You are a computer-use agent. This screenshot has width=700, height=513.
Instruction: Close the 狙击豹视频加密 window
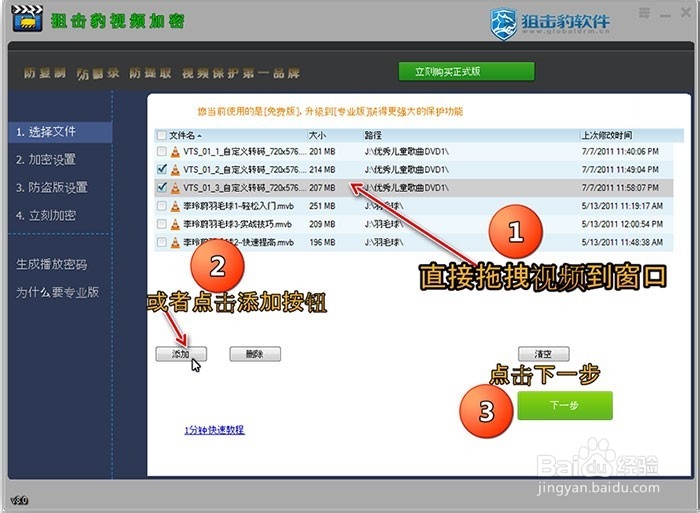tap(686, 13)
